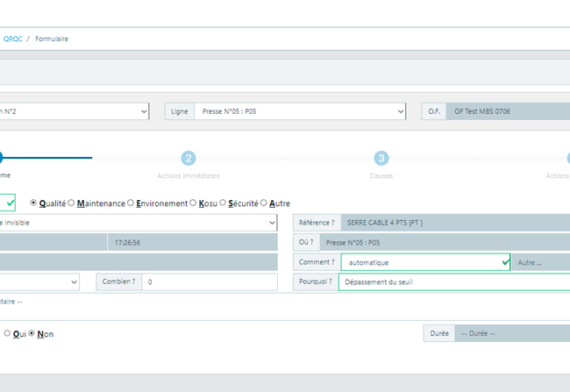Open the small dropdown left of Combien
Viewport: 570px width, 392px height.
39,282
